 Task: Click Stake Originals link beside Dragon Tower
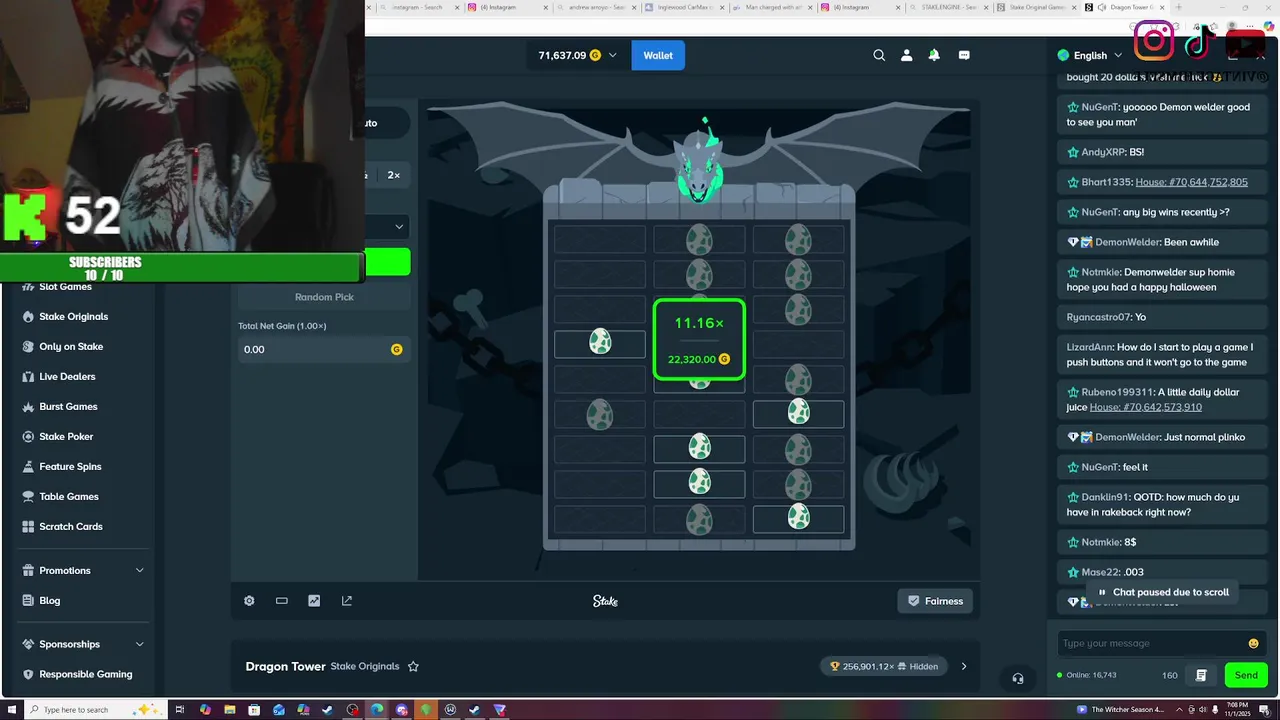(365, 667)
